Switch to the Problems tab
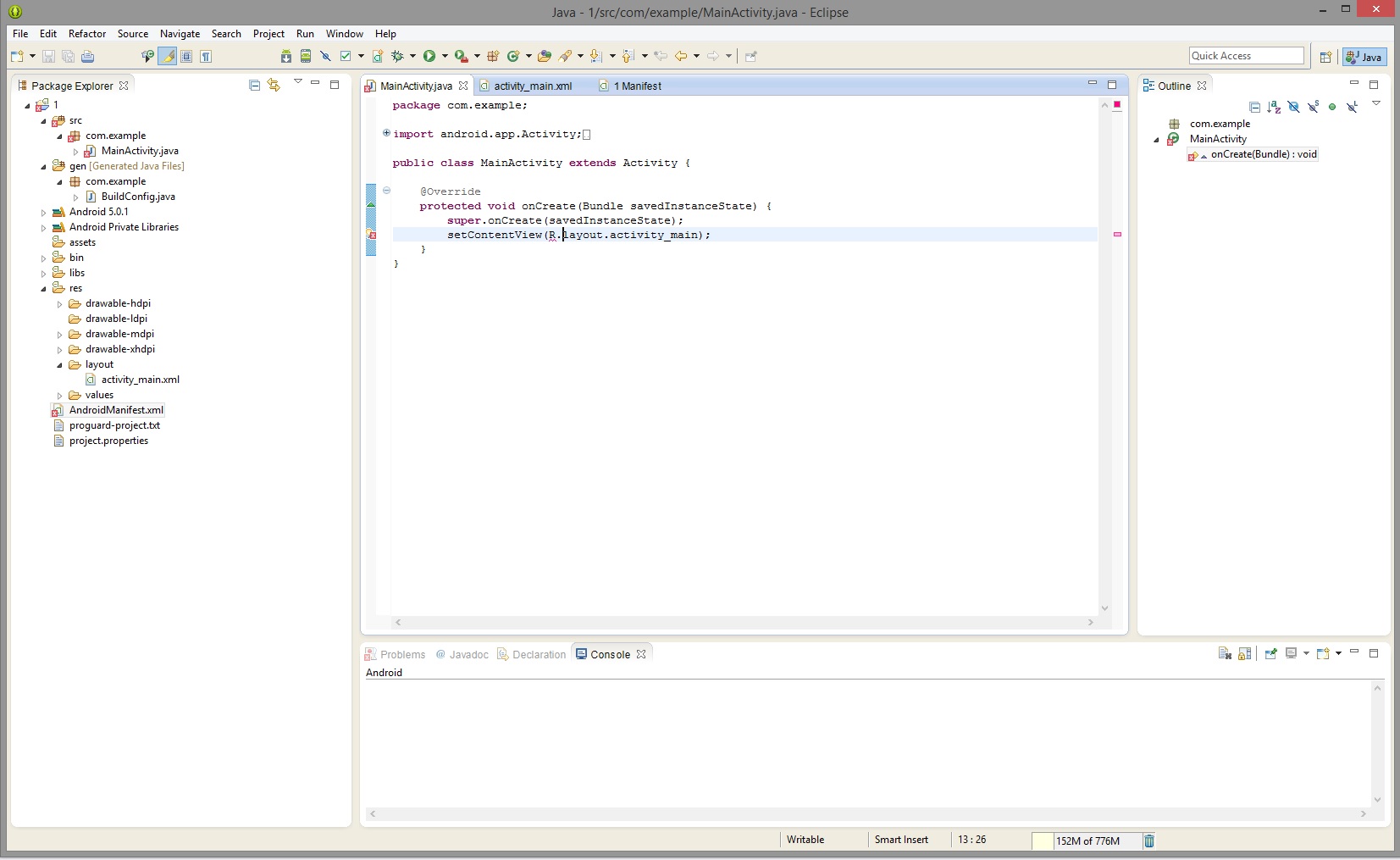 tap(395, 654)
